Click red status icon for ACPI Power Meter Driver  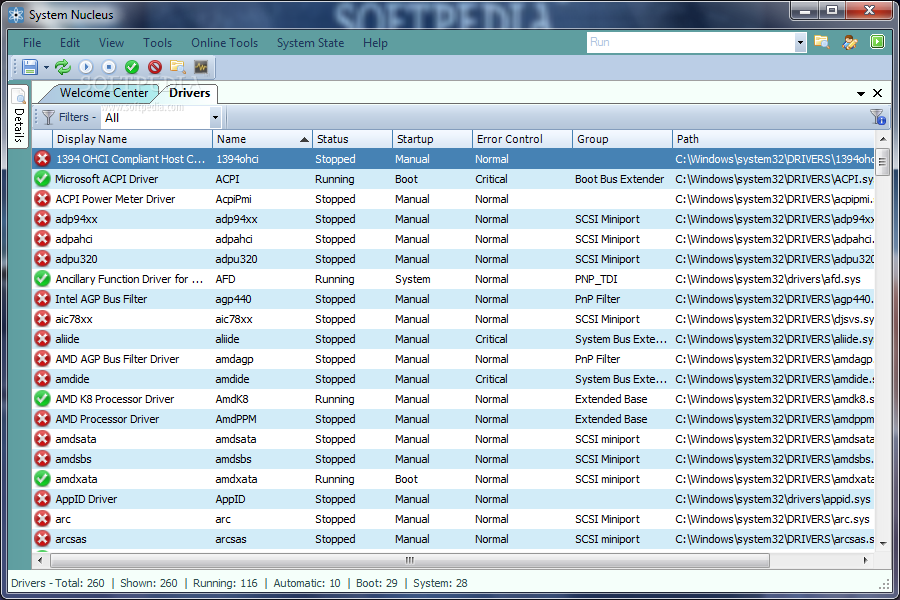[42, 199]
